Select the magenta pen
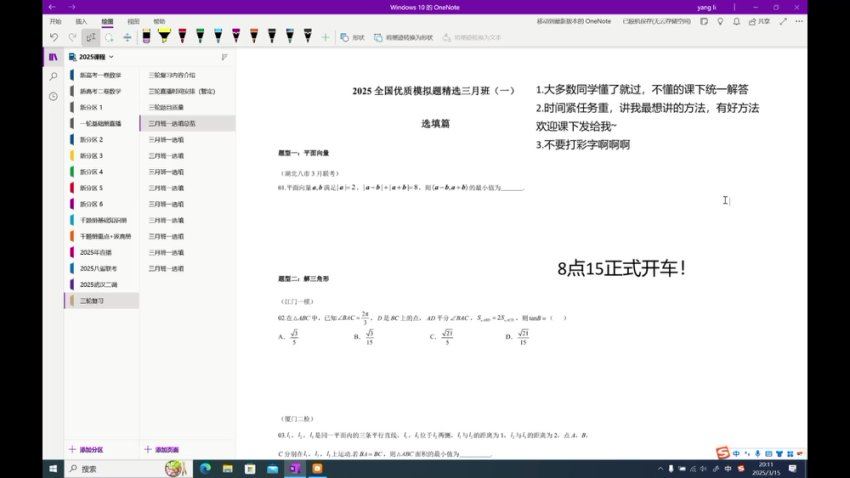Image resolution: width=850 pixels, height=478 pixels. click(x=236, y=36)
